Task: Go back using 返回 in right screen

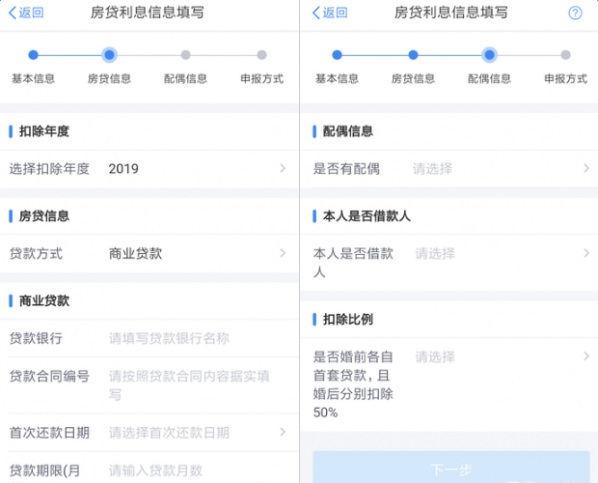Action: point(330,13)
